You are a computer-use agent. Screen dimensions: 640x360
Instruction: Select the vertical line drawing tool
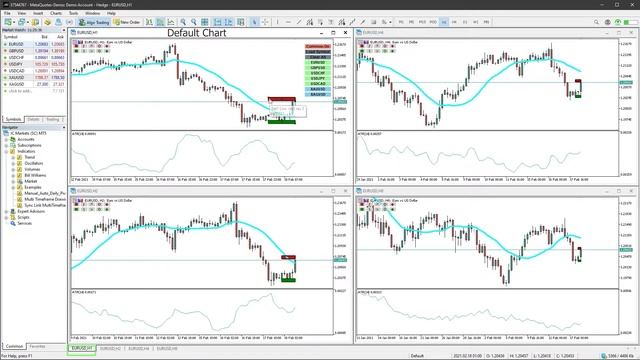[278, 22]
